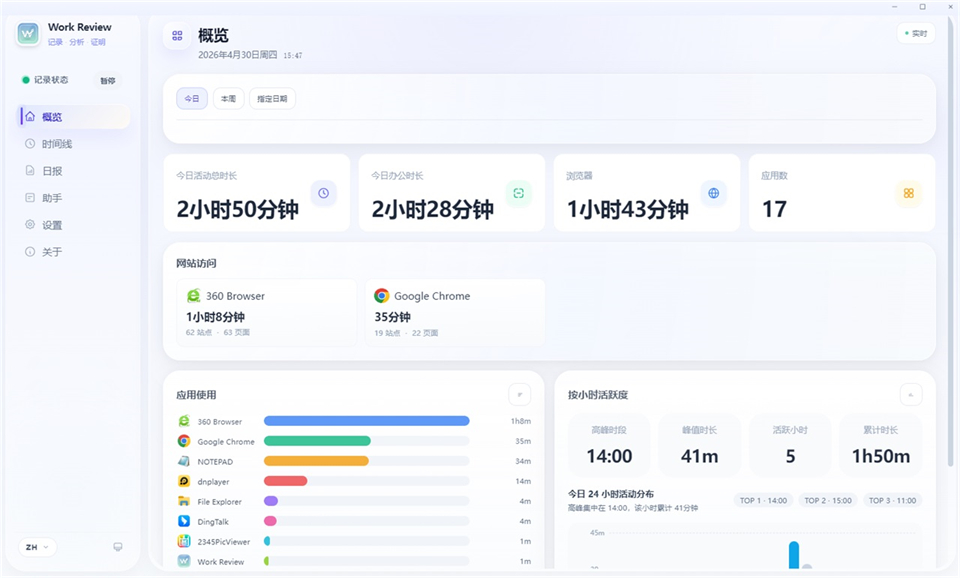960x578 pixels.
Task: Click the 2345PicViewer app icon
Action: (x=184, y=541)
